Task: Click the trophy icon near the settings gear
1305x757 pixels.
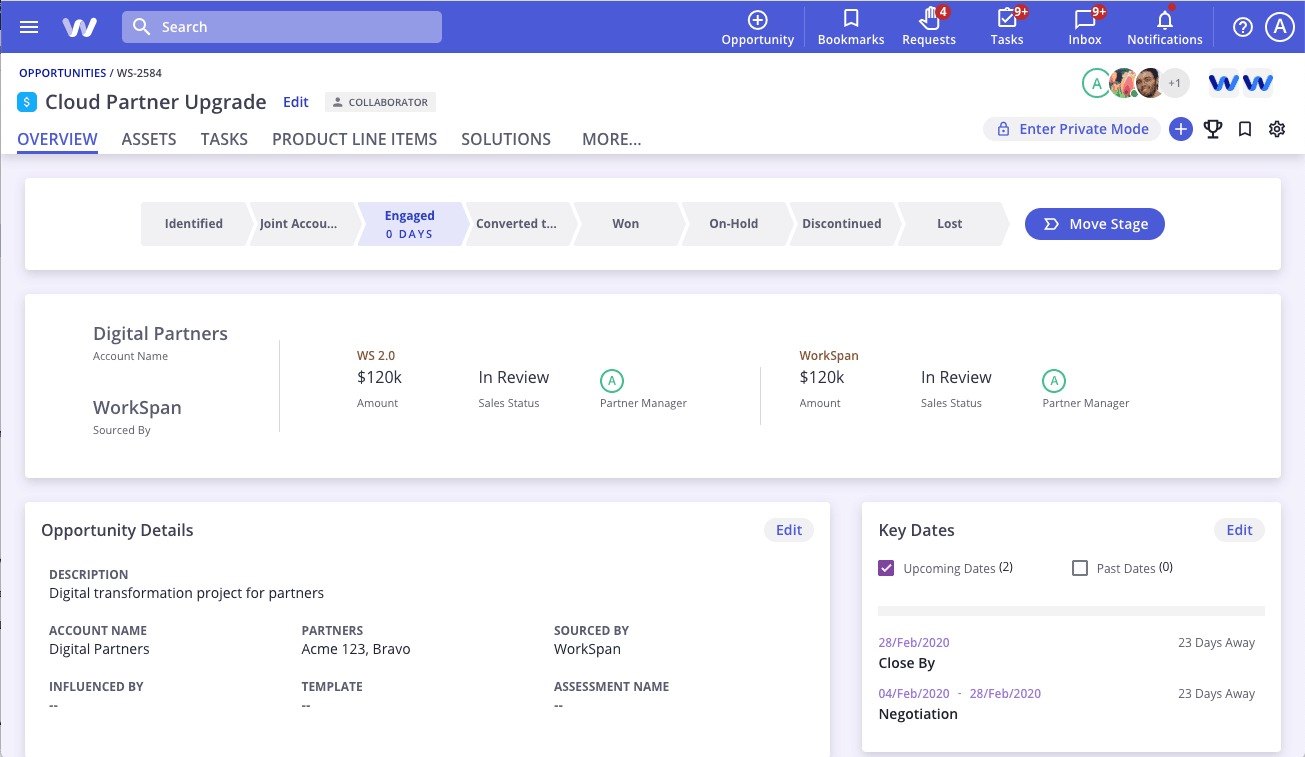Action: click(1212, 129)
